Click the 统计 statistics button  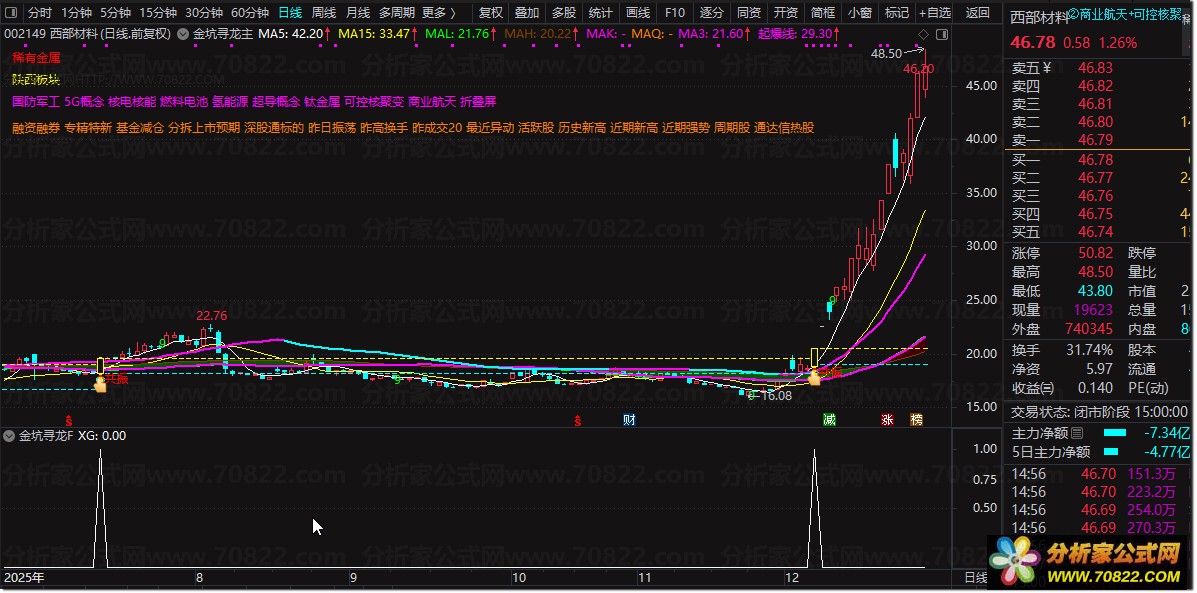[601, 12]
